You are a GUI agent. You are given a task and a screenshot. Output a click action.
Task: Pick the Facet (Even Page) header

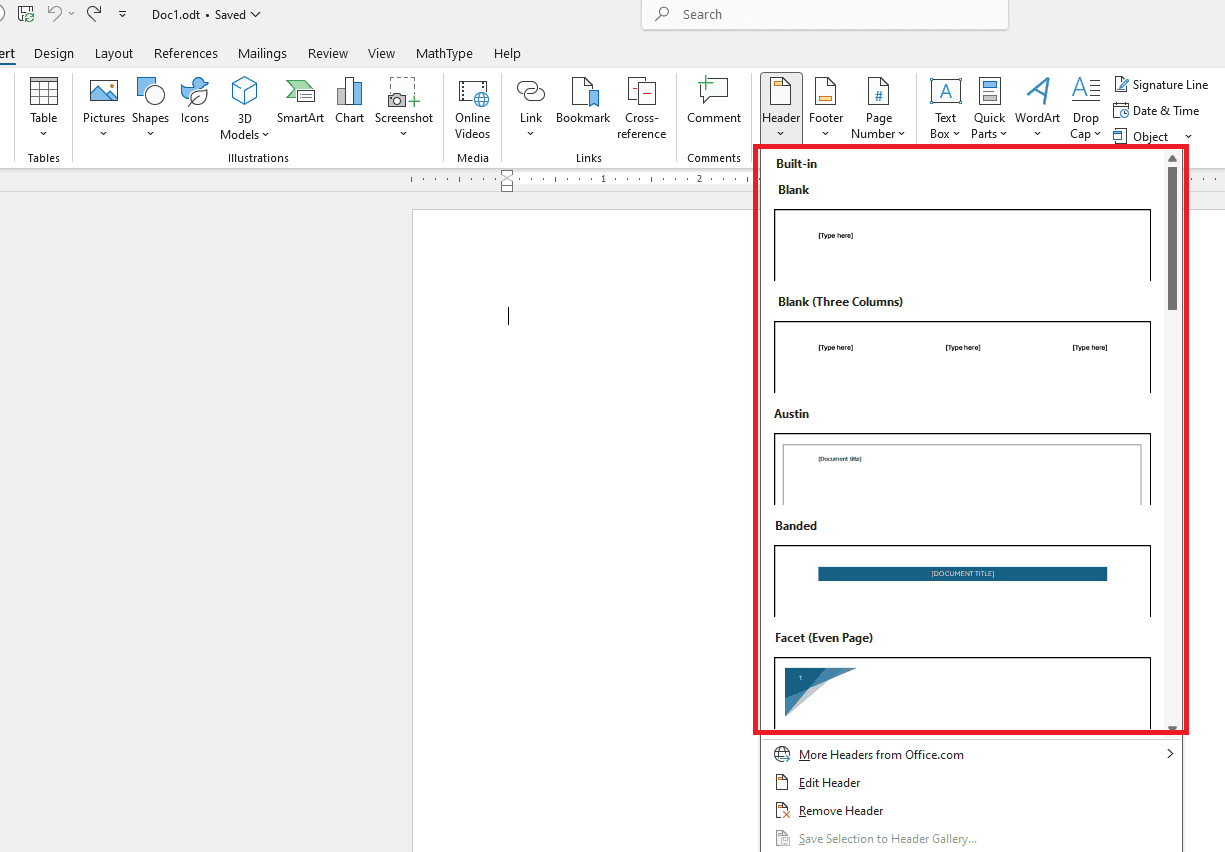pos(962,692)
